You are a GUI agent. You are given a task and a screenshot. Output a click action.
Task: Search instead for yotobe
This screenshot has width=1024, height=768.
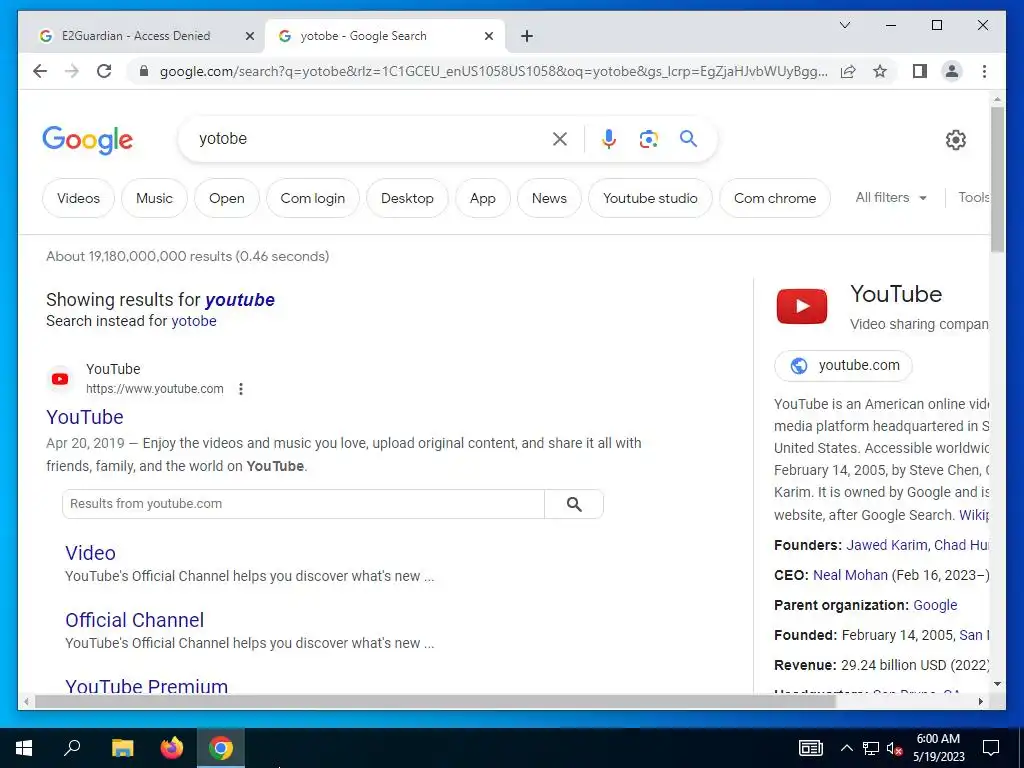pos(194,321)
